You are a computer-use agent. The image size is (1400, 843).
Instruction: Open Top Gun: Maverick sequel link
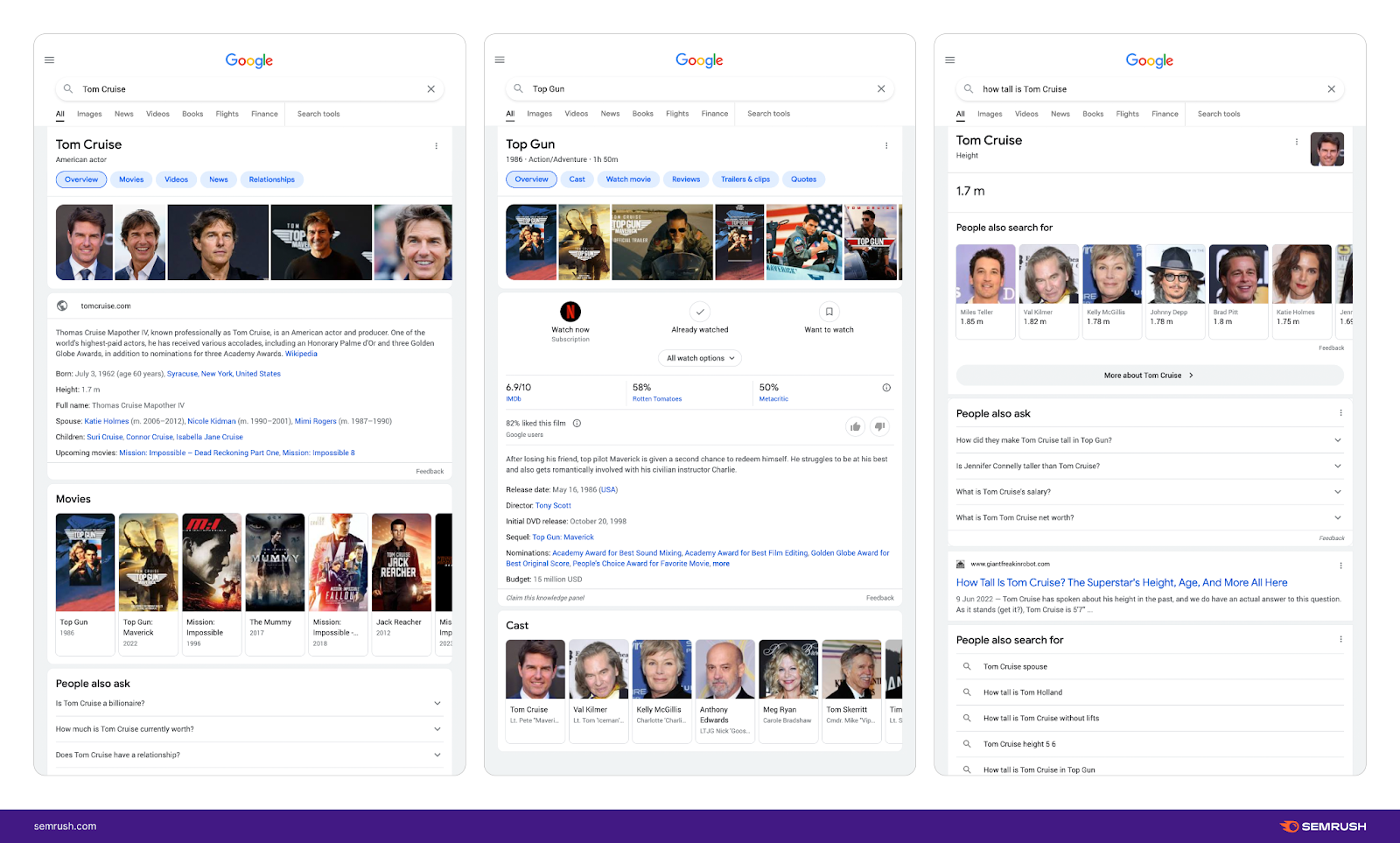tap(563, 537)
